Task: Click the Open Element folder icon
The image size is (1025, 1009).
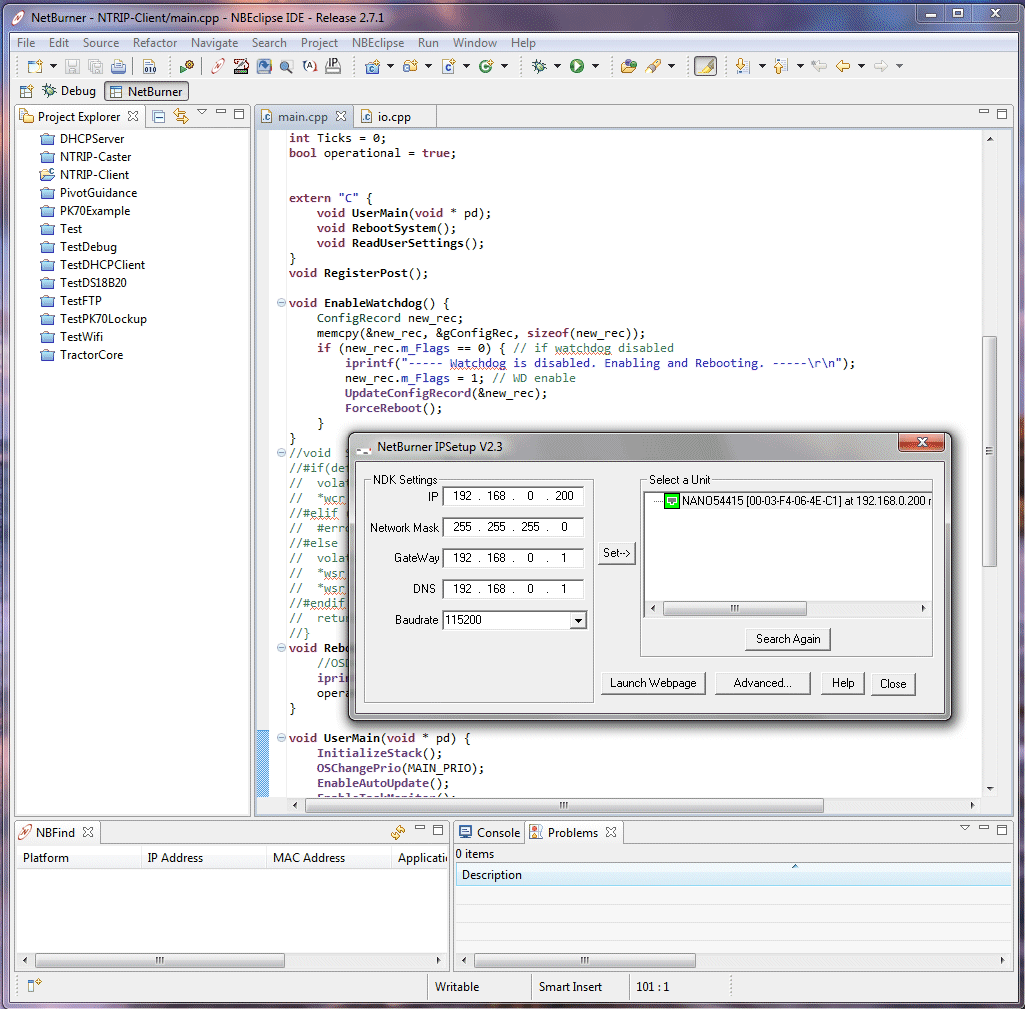Action: (629, 66)
